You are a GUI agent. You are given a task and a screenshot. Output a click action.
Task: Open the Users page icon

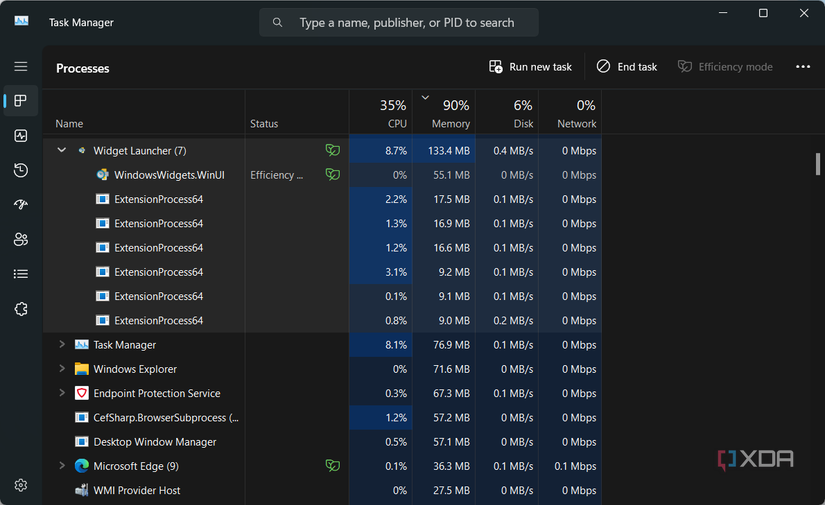coord(20,239)
